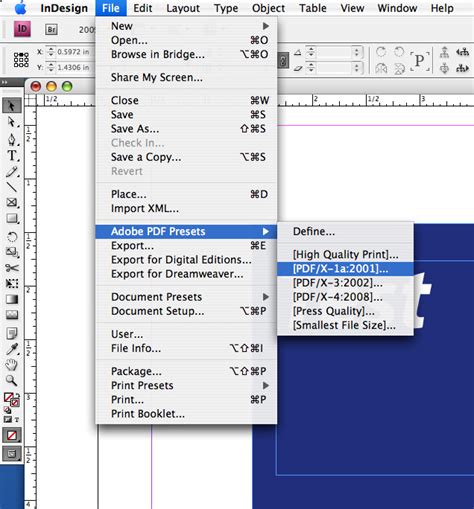Open the Layout menu
Screen dimensions: 474x509
tap(183, 8)
